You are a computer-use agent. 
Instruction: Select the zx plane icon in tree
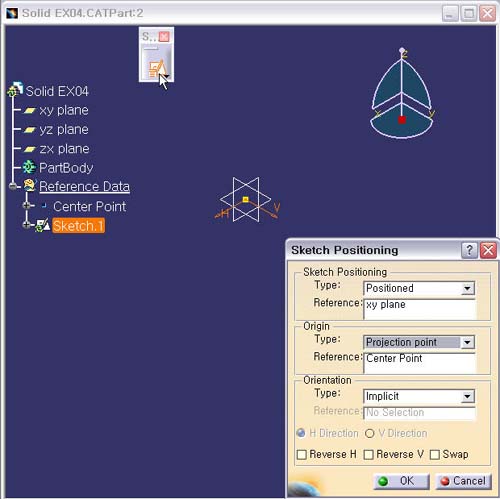30,149
